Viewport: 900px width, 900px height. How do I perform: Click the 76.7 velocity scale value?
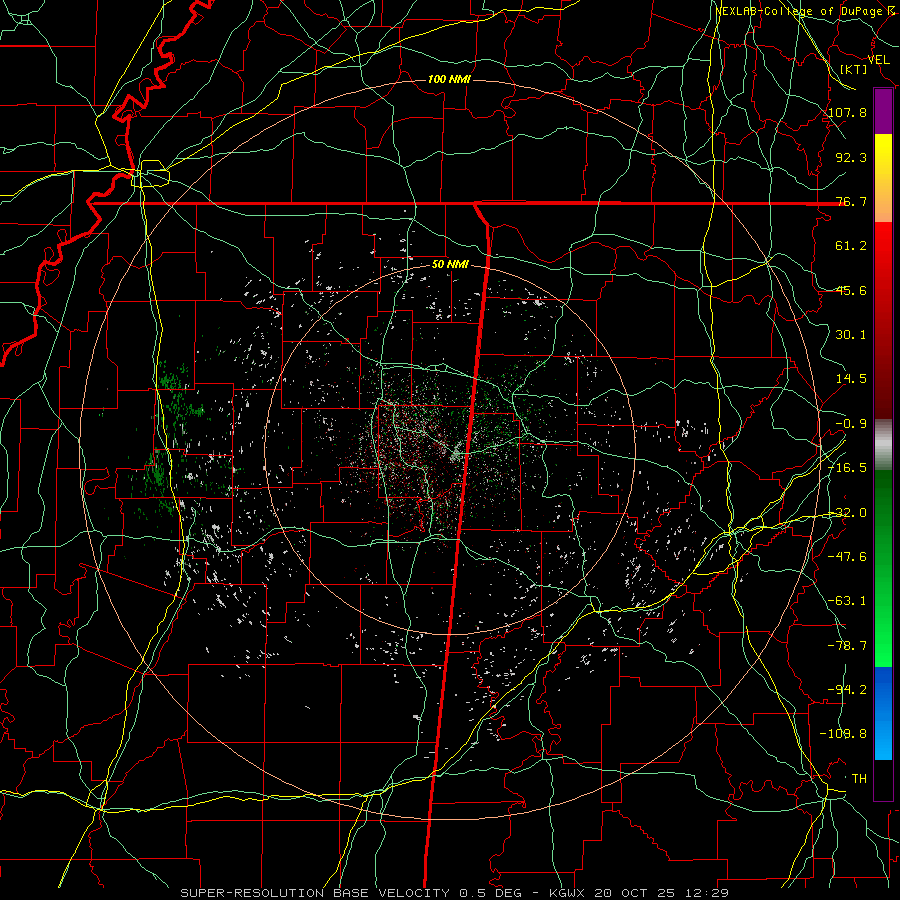(851, 201)
